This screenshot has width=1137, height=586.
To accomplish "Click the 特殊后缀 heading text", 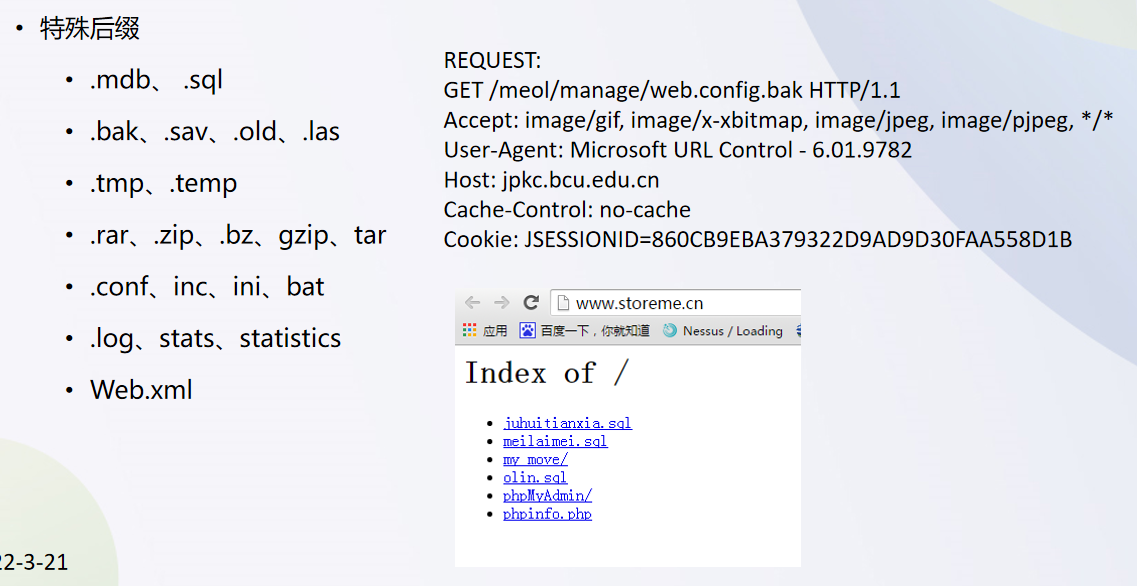I will [90, 29].
